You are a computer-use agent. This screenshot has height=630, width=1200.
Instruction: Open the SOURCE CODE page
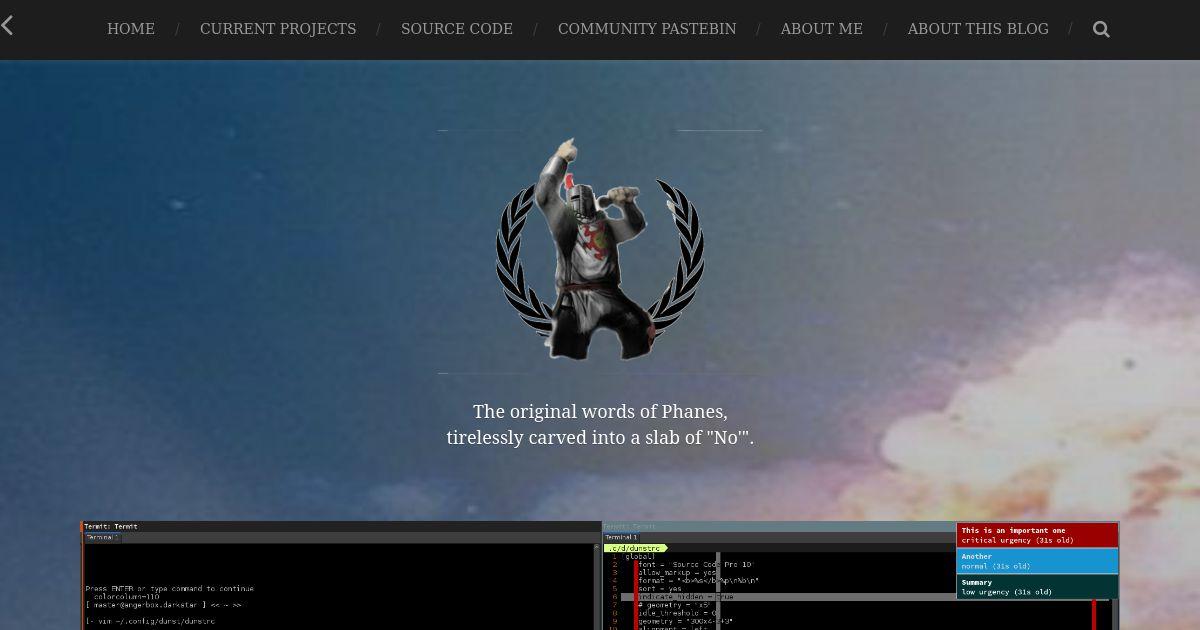pyautogui.click(x=457, y=29)
